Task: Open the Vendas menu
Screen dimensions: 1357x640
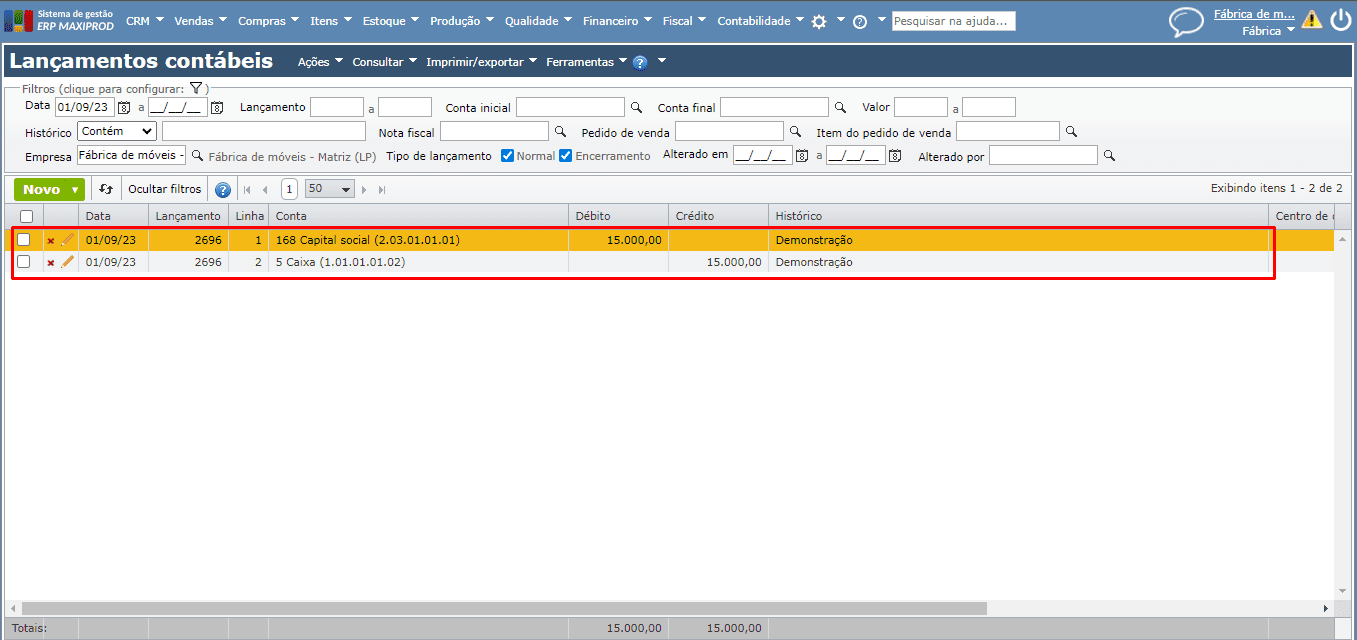Action: (x=200, y=21)
